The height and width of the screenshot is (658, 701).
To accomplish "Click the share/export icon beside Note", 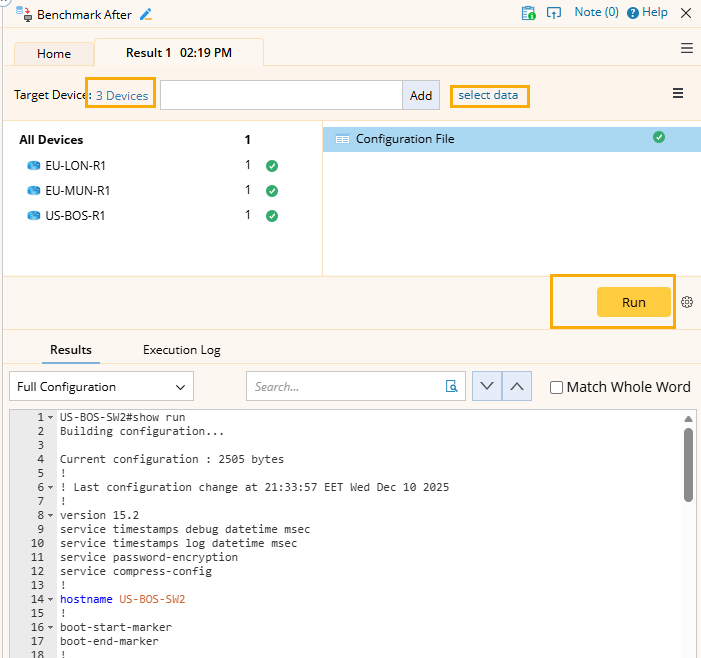I will (554, 13).
